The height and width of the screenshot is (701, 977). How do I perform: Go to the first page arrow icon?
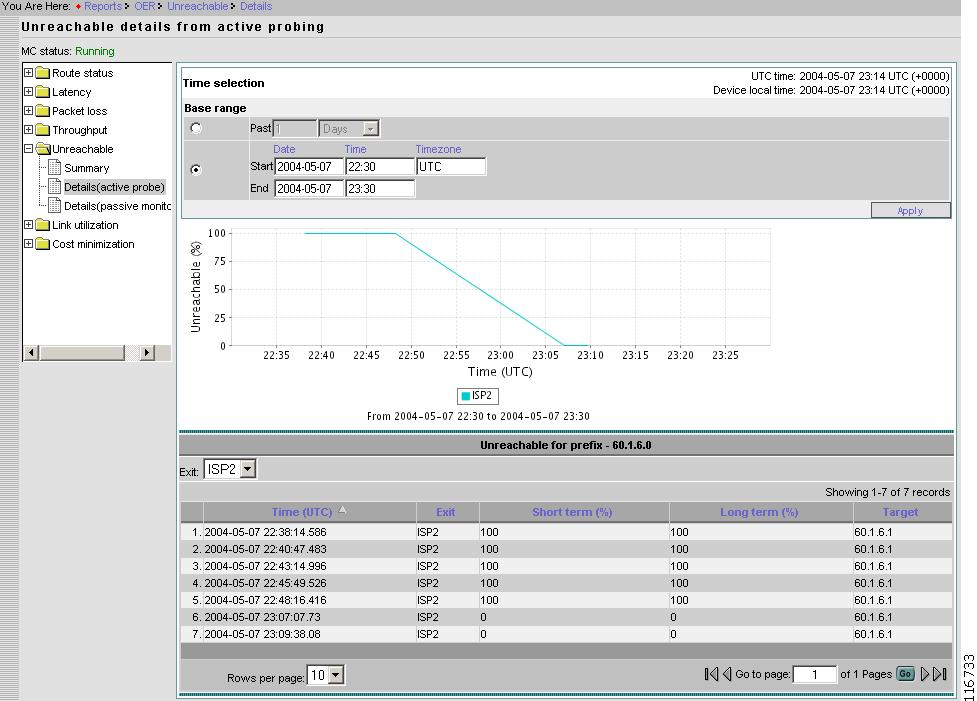coord(711,674)
